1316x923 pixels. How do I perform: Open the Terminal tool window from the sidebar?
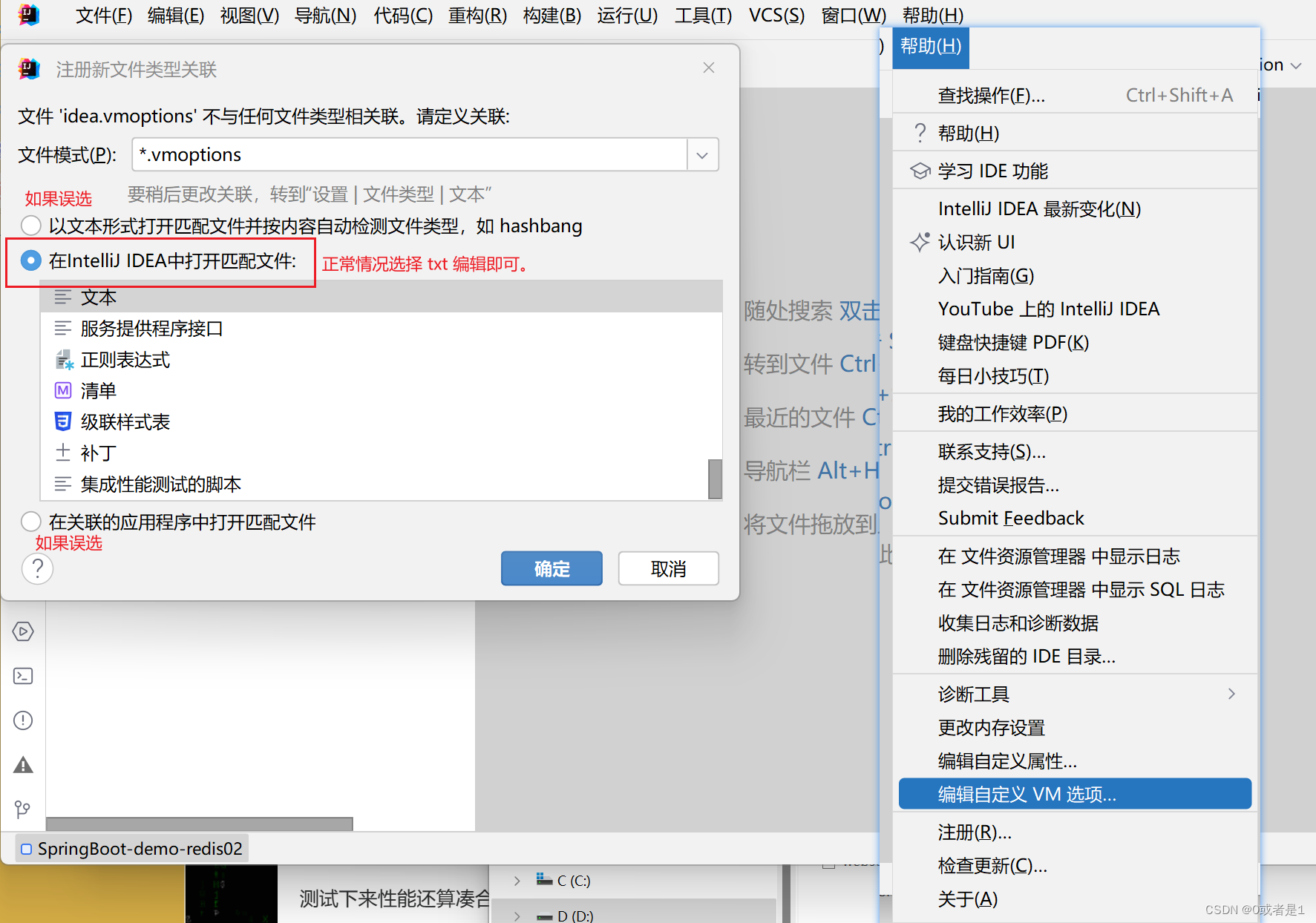click(23, 676)
